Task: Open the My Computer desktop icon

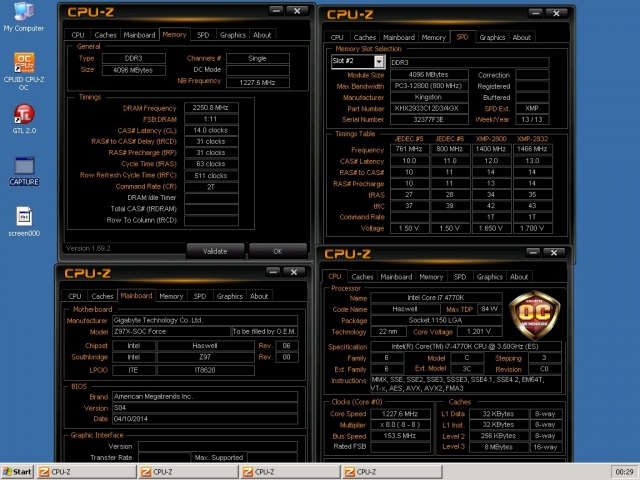Action: 22,14
